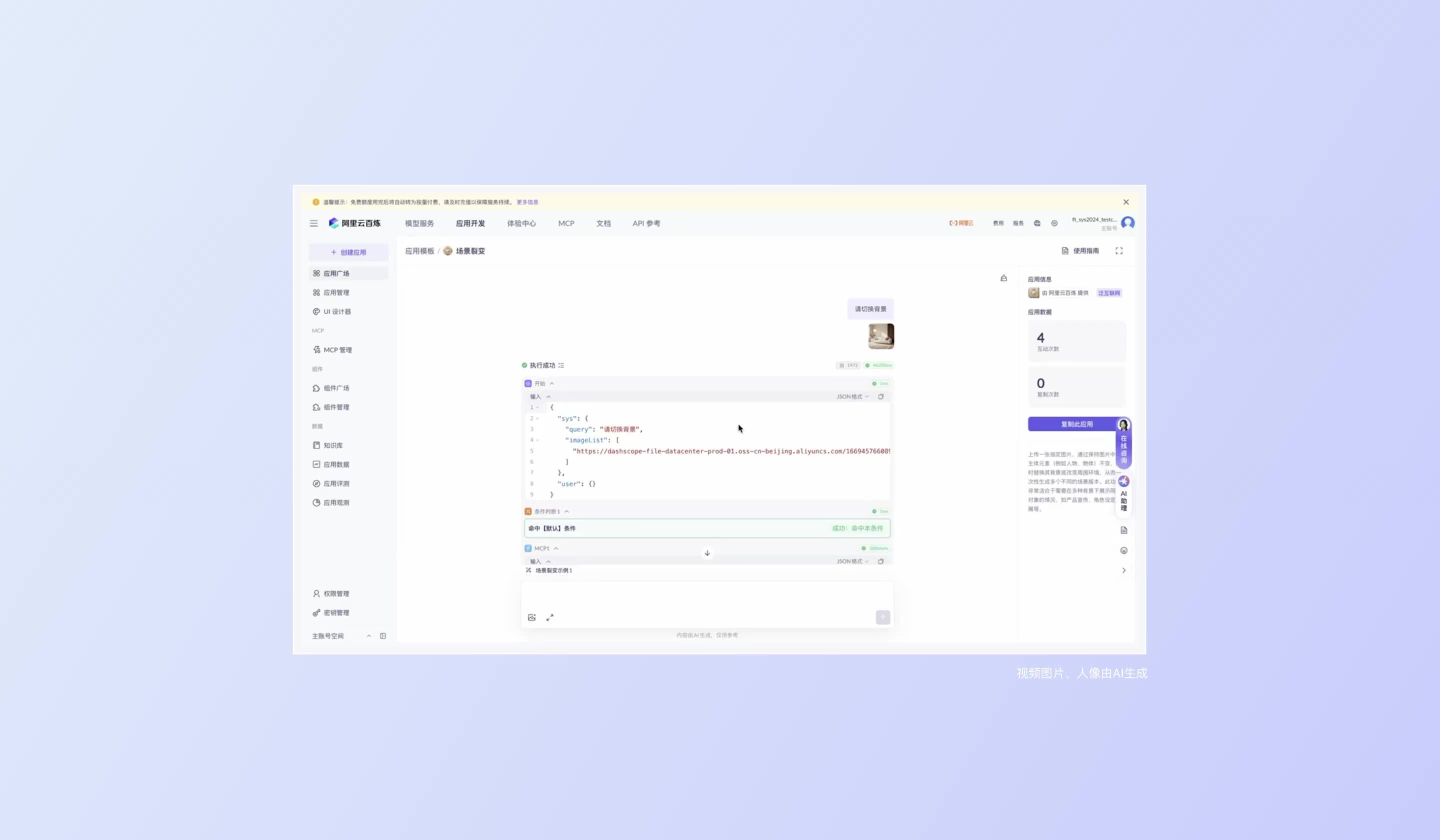This screenshot has height=840, width=1440.
Task: Enter fullscreen using the top-right icon
Action: (1119, 251)
